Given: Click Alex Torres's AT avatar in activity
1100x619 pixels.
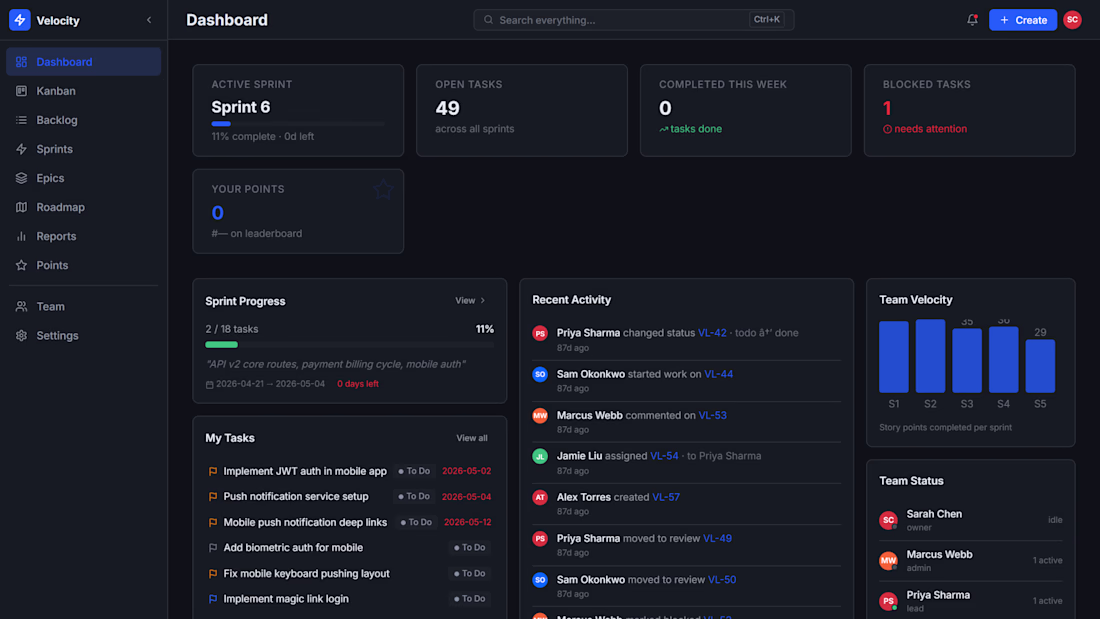Looking at the screenshot, I should (x=539, y=497).
